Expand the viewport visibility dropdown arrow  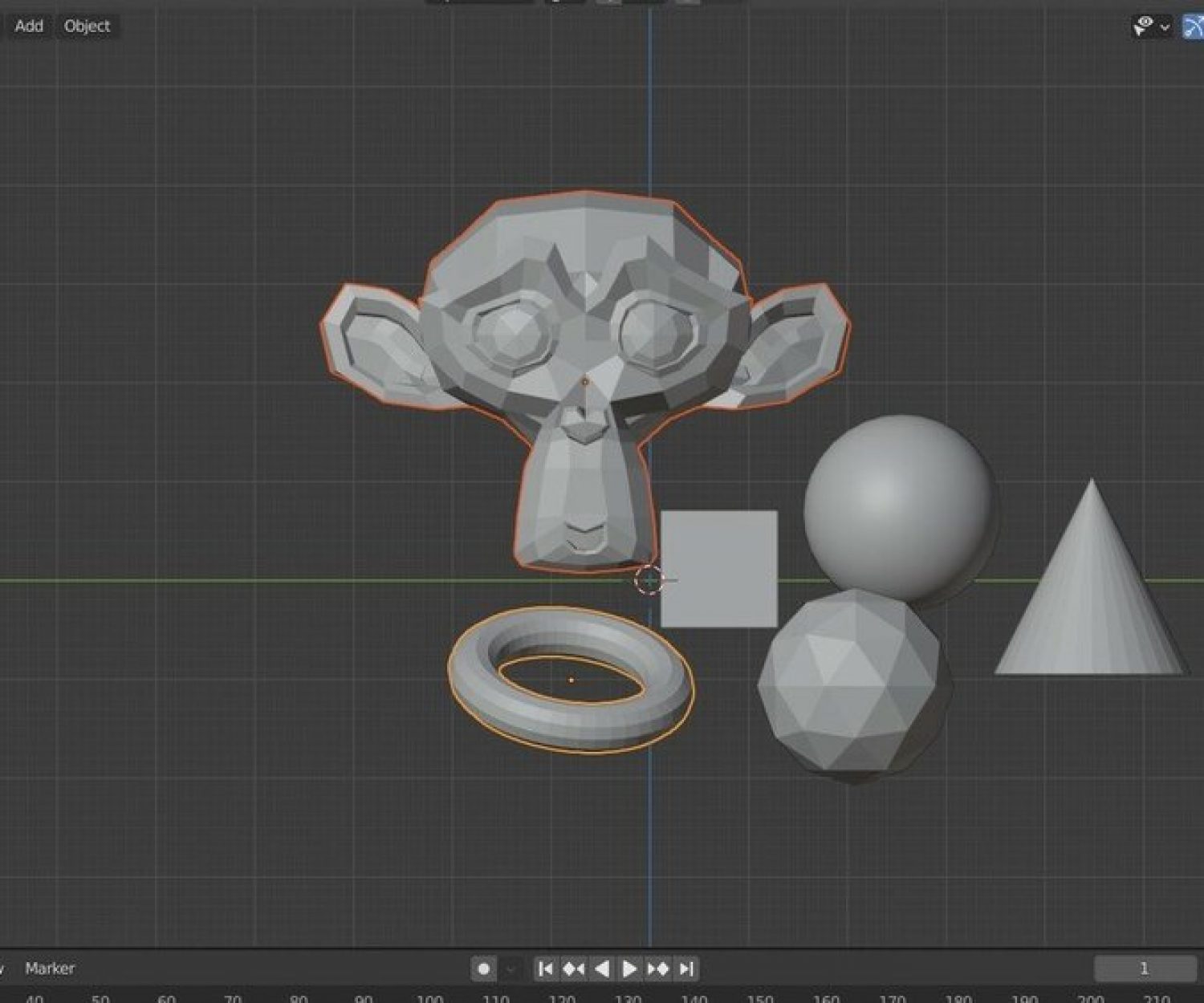tap(1165, 27)
